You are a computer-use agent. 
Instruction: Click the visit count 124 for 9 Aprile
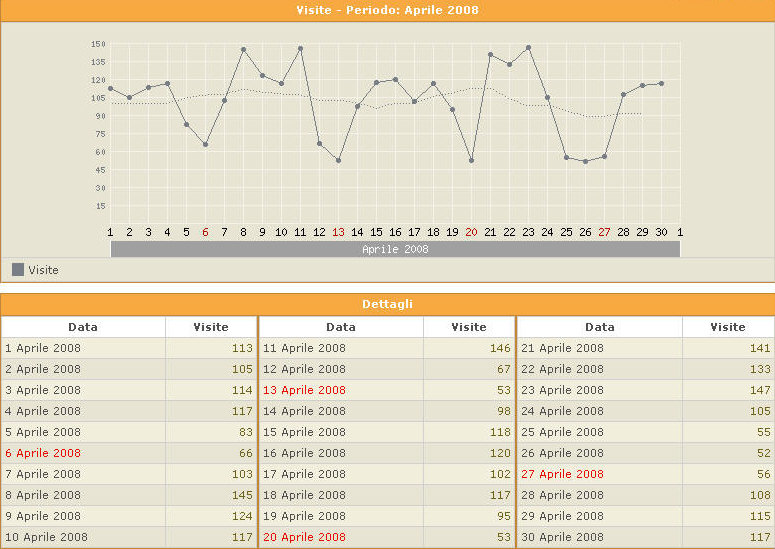[242, 516]
